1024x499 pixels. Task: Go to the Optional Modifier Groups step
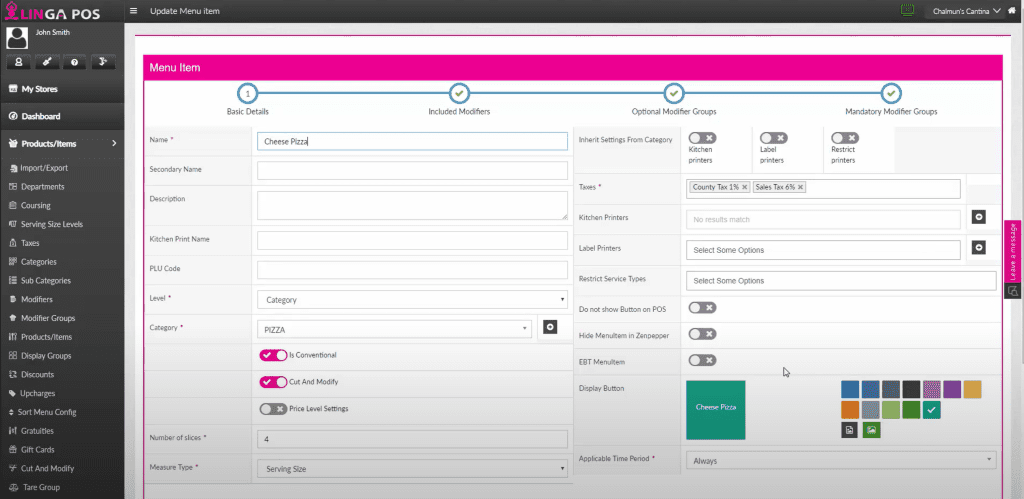click(674, 94)
